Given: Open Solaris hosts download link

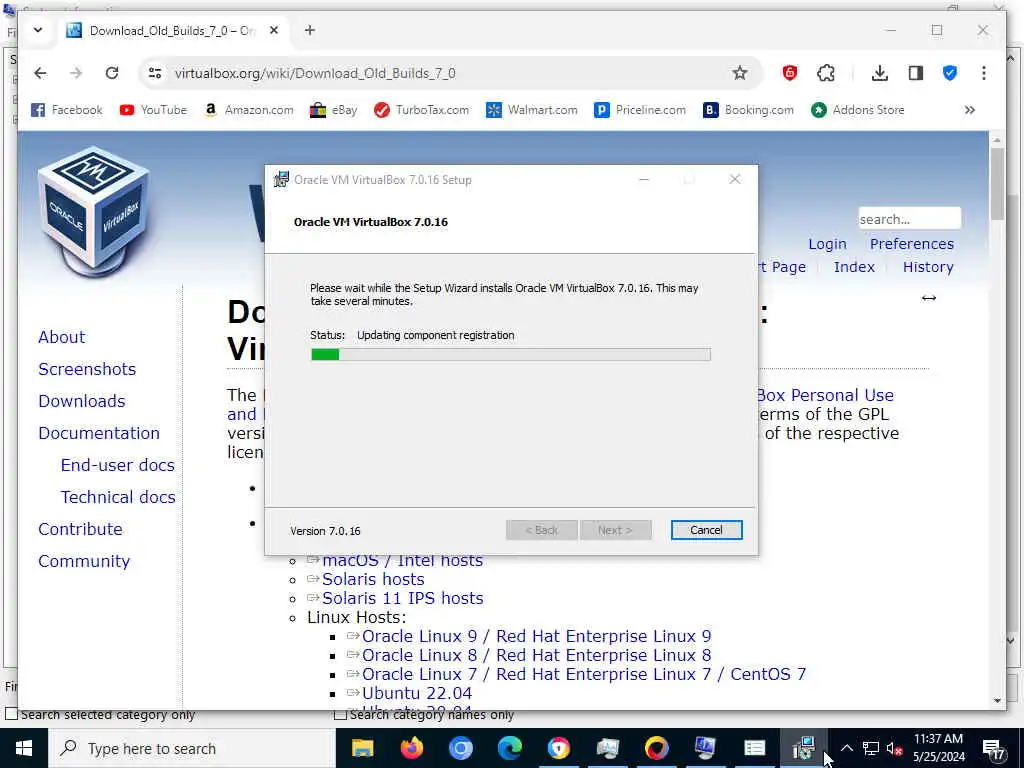Looking at the screenshot, I should point(373,579).
